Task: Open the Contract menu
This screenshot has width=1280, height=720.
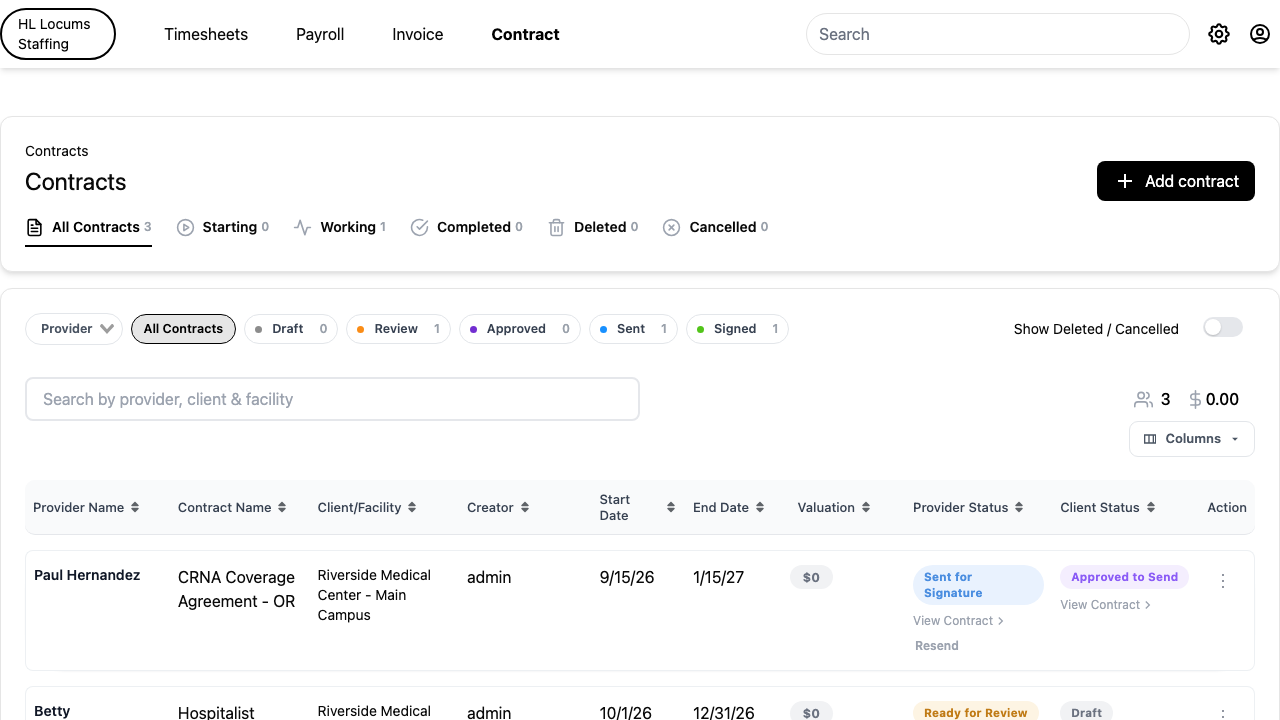Action: point(525,34)
